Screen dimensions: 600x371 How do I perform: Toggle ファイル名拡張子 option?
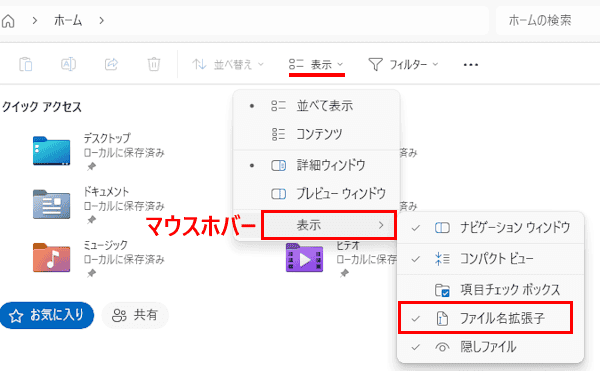point(486,318)
